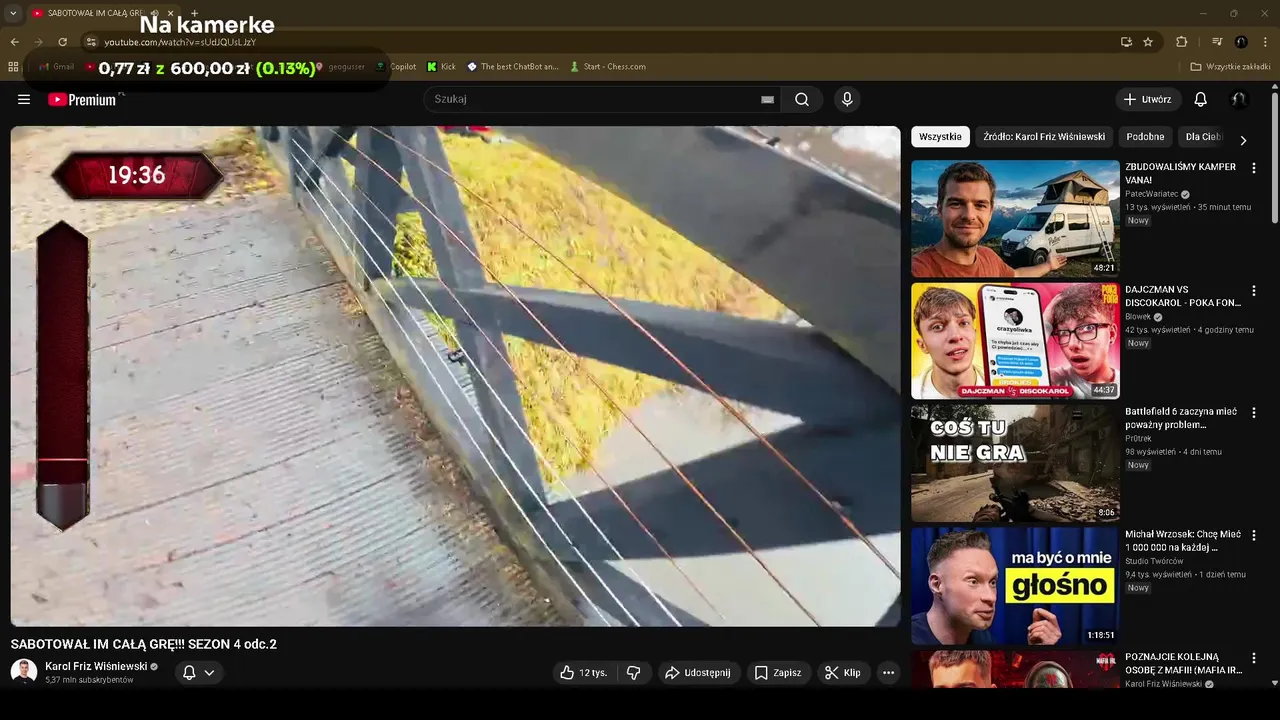Viewport: 1280px width, 720px height.
Task: Start voice search with microphone icon
Action: (847, 99)
